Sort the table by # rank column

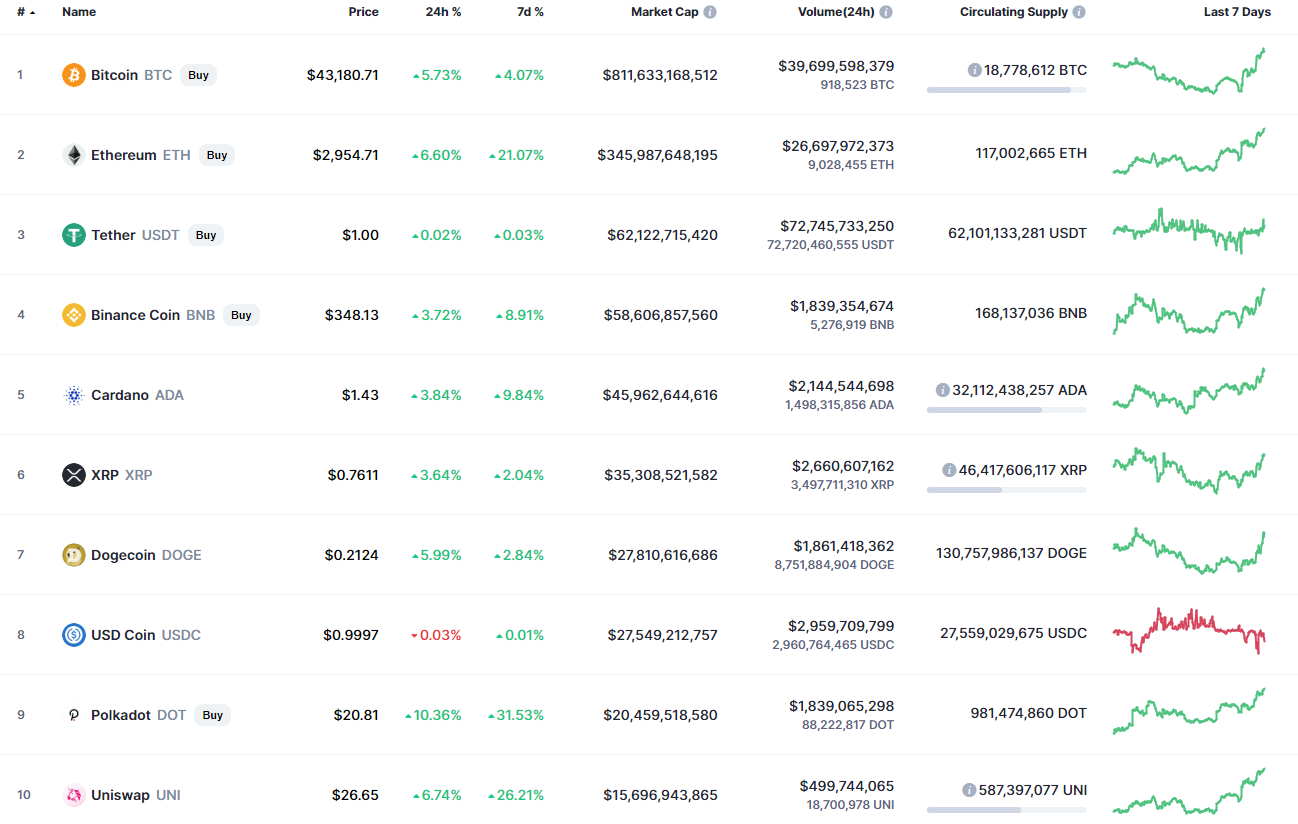click(x=26, y=12)
